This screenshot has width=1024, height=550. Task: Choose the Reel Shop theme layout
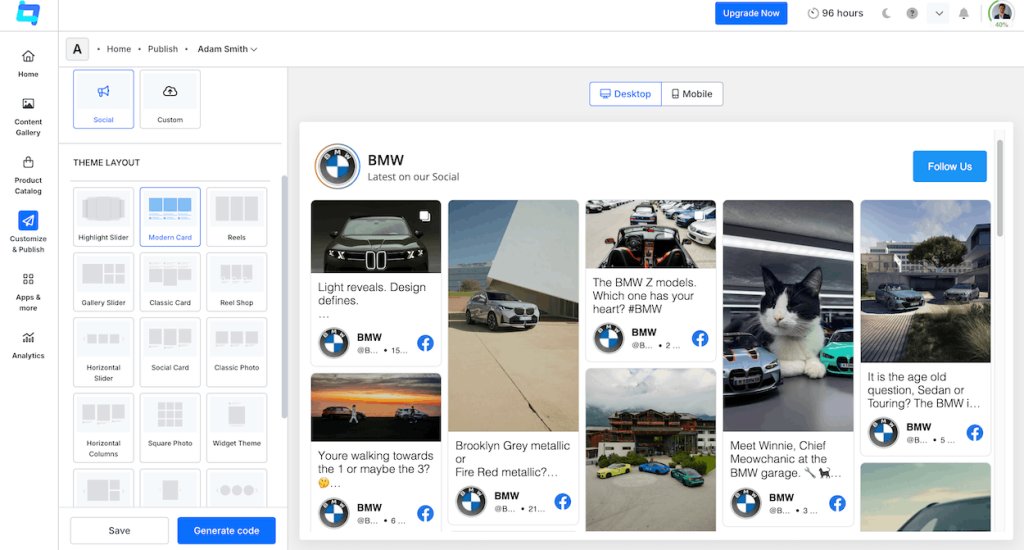236,282
